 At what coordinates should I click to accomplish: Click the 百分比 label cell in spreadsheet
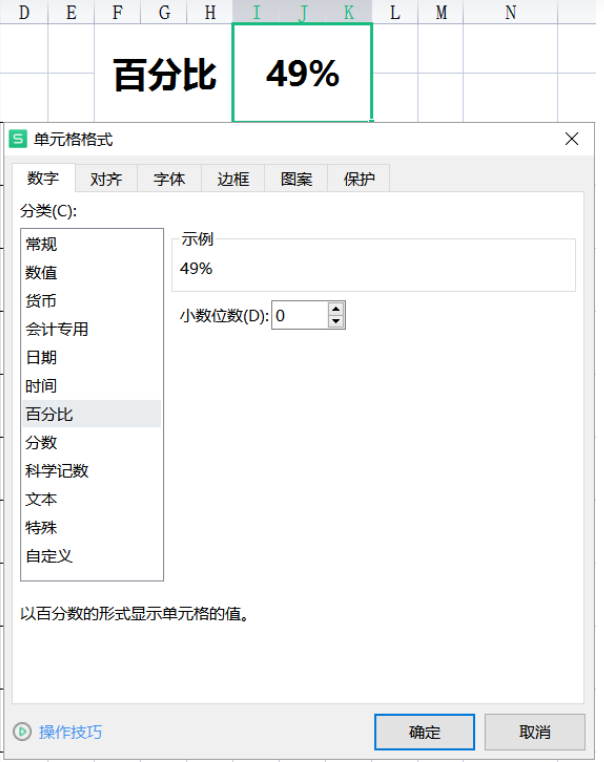[164, 72]
